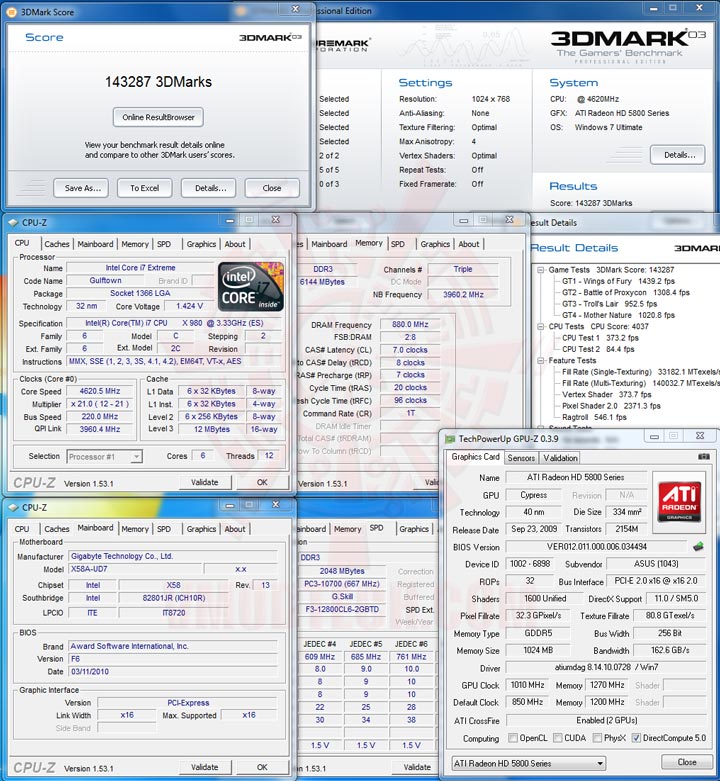
Task: Open Caches tab in the CPU-Z Motherboard window
Action: pos(57,529)
